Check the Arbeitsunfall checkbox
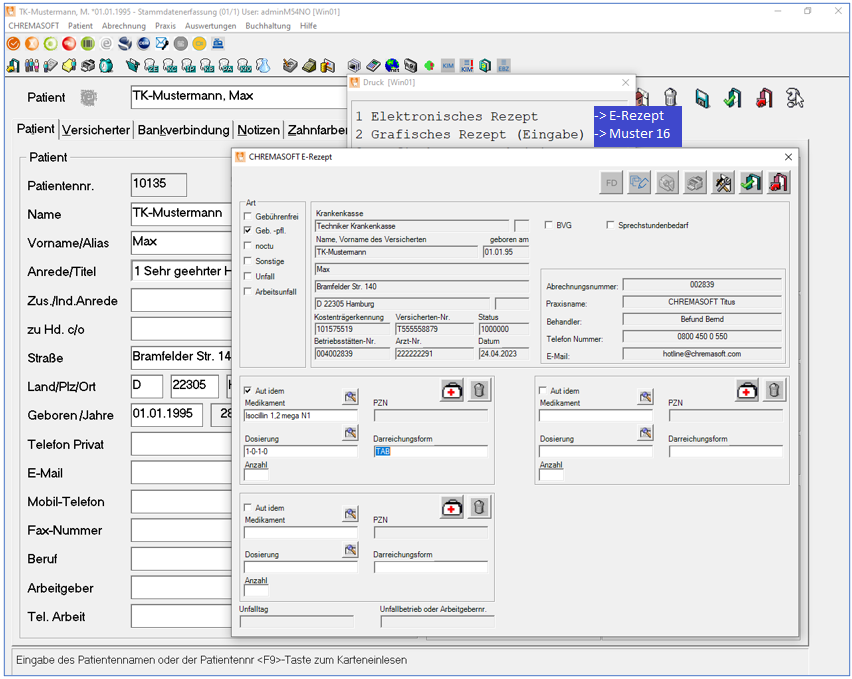This screenshot has height=679, width=852. tap(248, 291)
